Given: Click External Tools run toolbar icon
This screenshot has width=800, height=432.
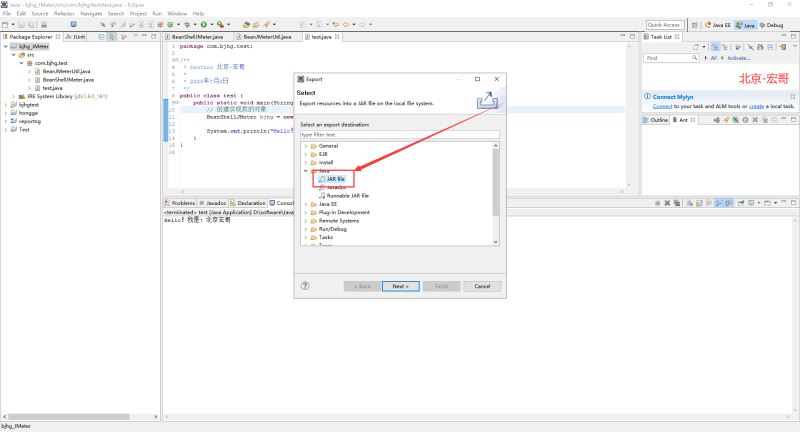Looking at the screenshot, I should 220,24.
